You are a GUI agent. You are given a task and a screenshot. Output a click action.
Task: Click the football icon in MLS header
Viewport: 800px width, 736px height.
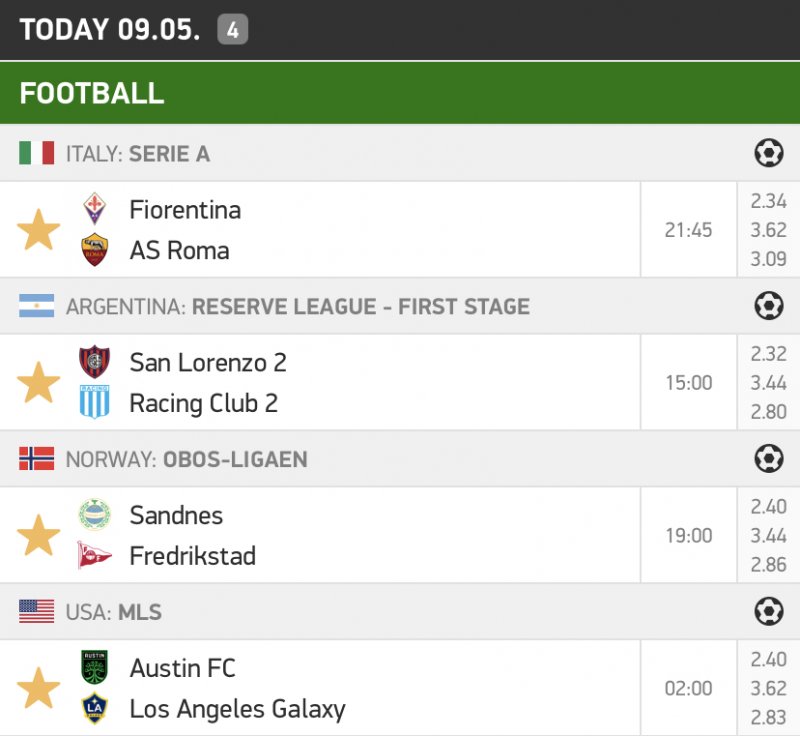768,611
